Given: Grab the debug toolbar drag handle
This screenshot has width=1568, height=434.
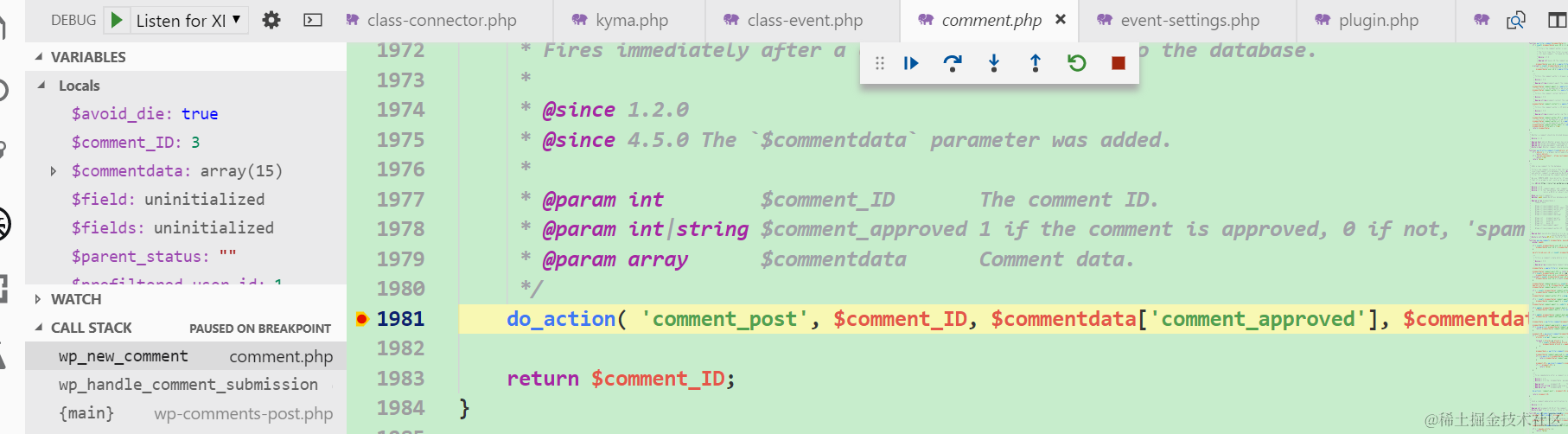Looking at the screenshot, I should click(x=880, y=63).
